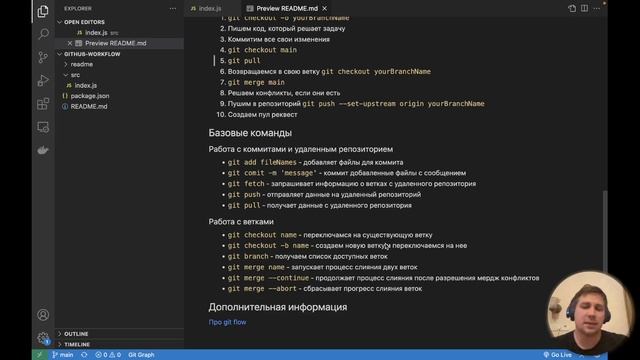Open errors and warnings count in status bar
This screenshot has height=360, width=640.
point(108,355)
